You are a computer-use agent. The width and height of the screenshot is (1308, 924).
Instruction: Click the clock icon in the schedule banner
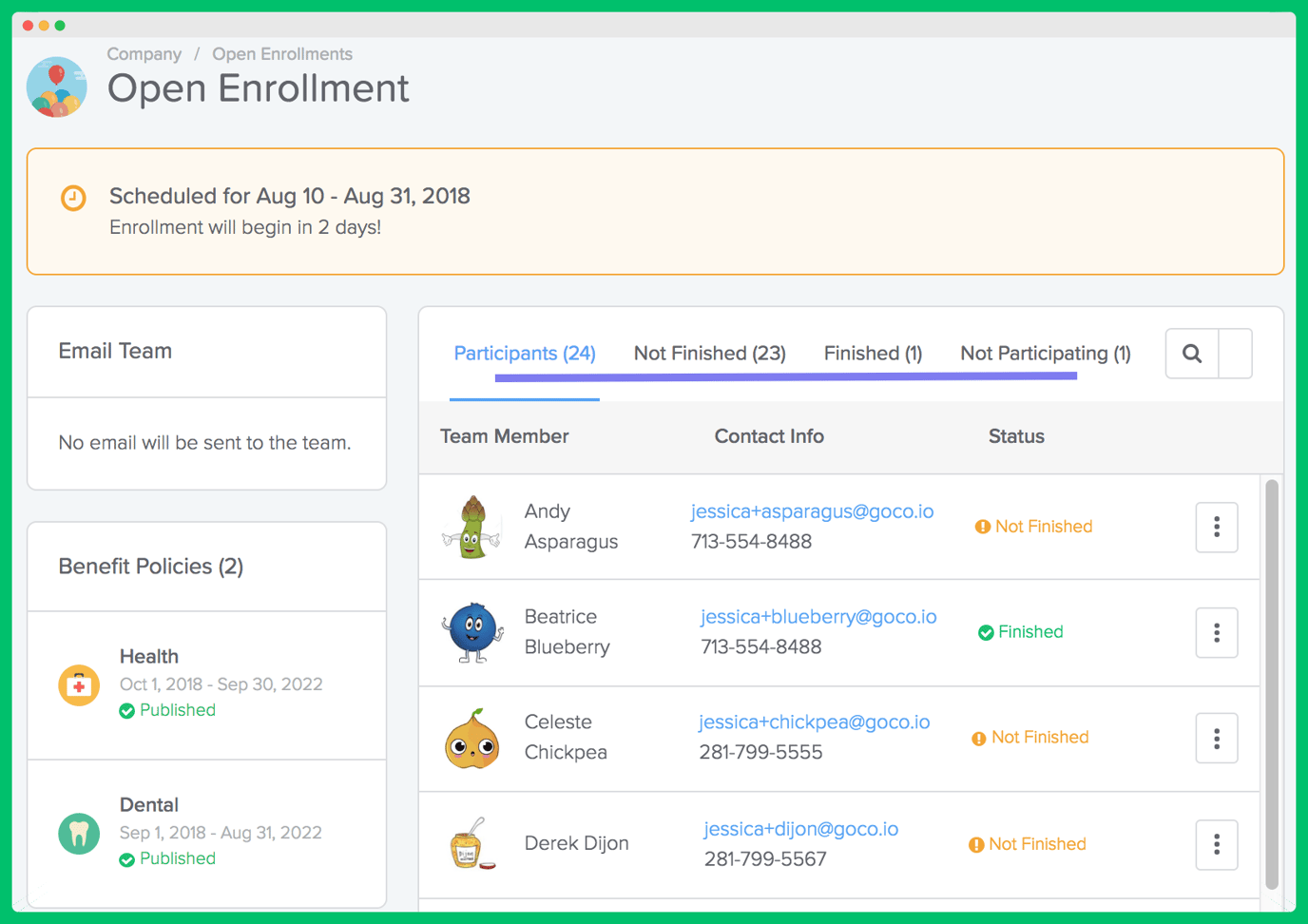click(74, 199)
